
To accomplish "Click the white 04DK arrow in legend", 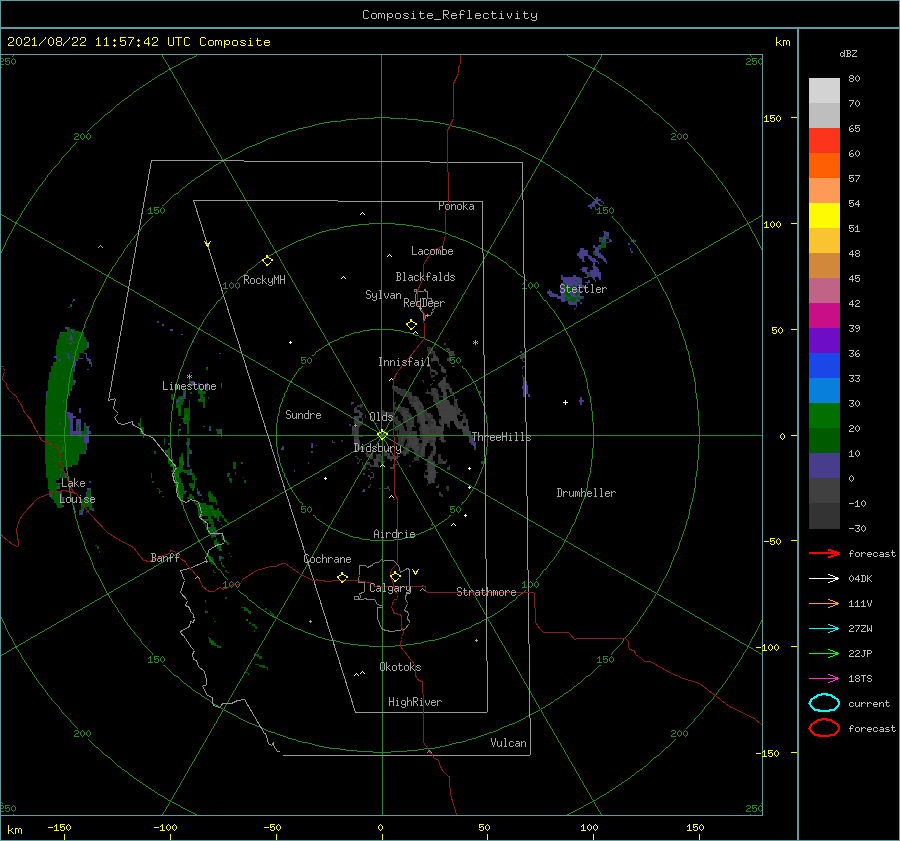I will [824, 579].
